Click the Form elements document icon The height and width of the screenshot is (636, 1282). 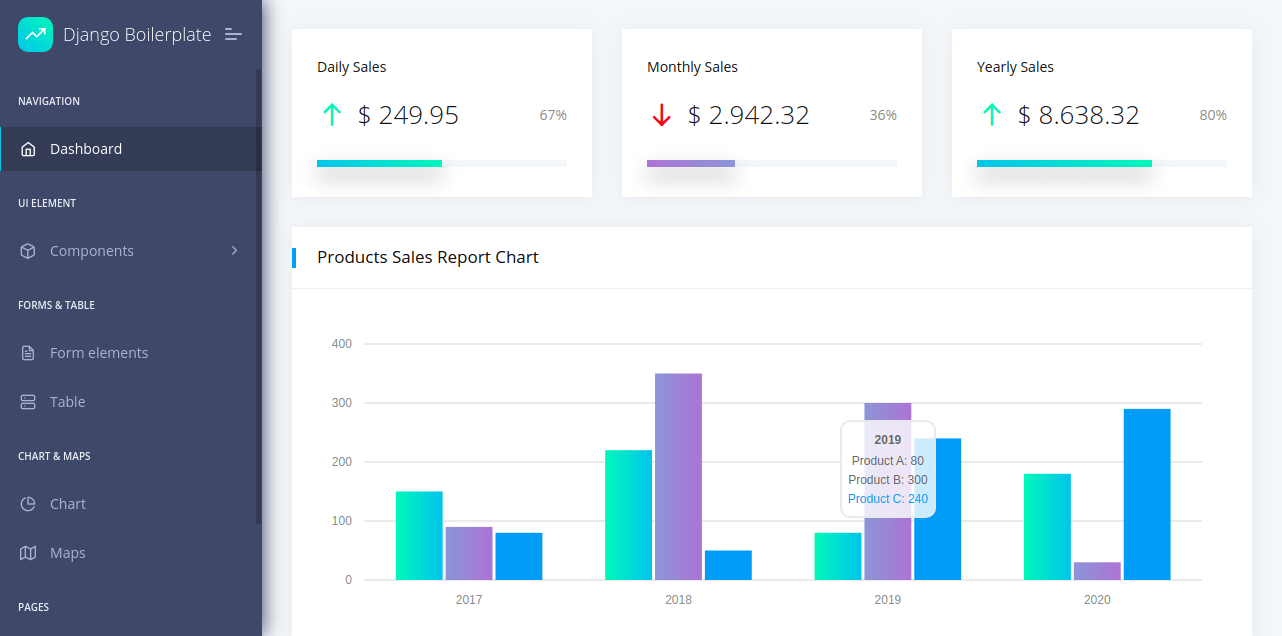click(x=28, y=353)
